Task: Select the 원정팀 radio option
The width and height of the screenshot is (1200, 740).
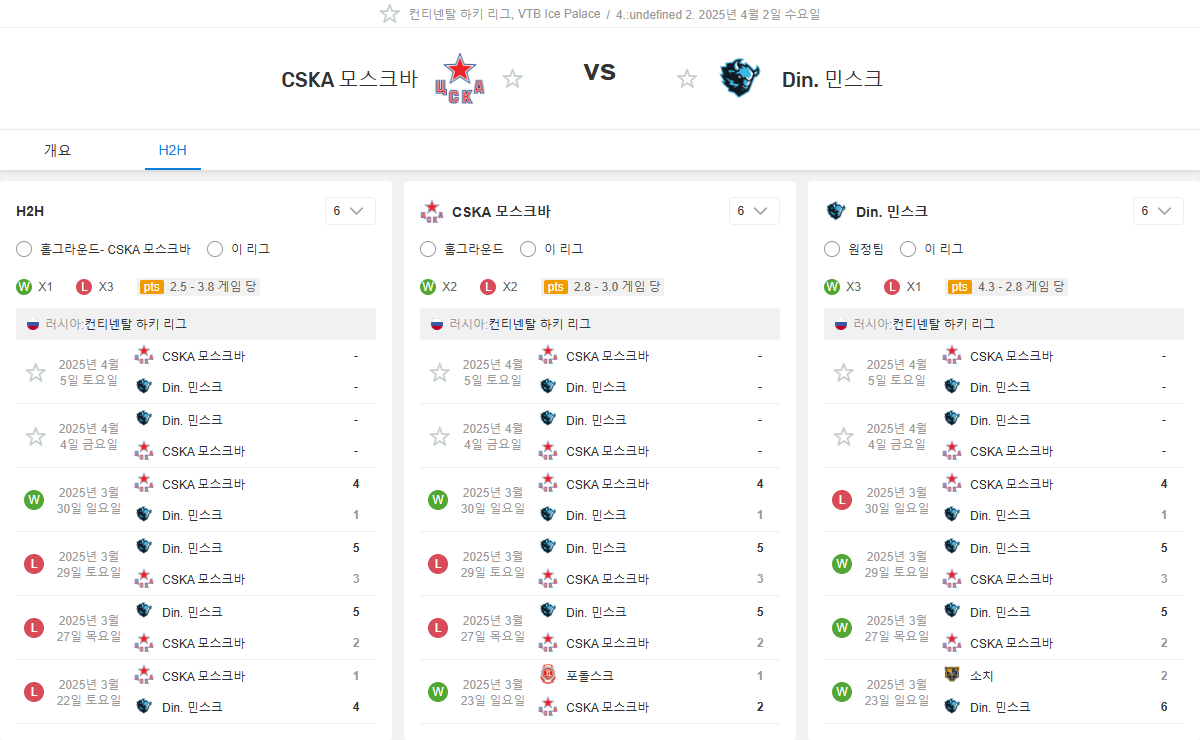Action: 833,249
